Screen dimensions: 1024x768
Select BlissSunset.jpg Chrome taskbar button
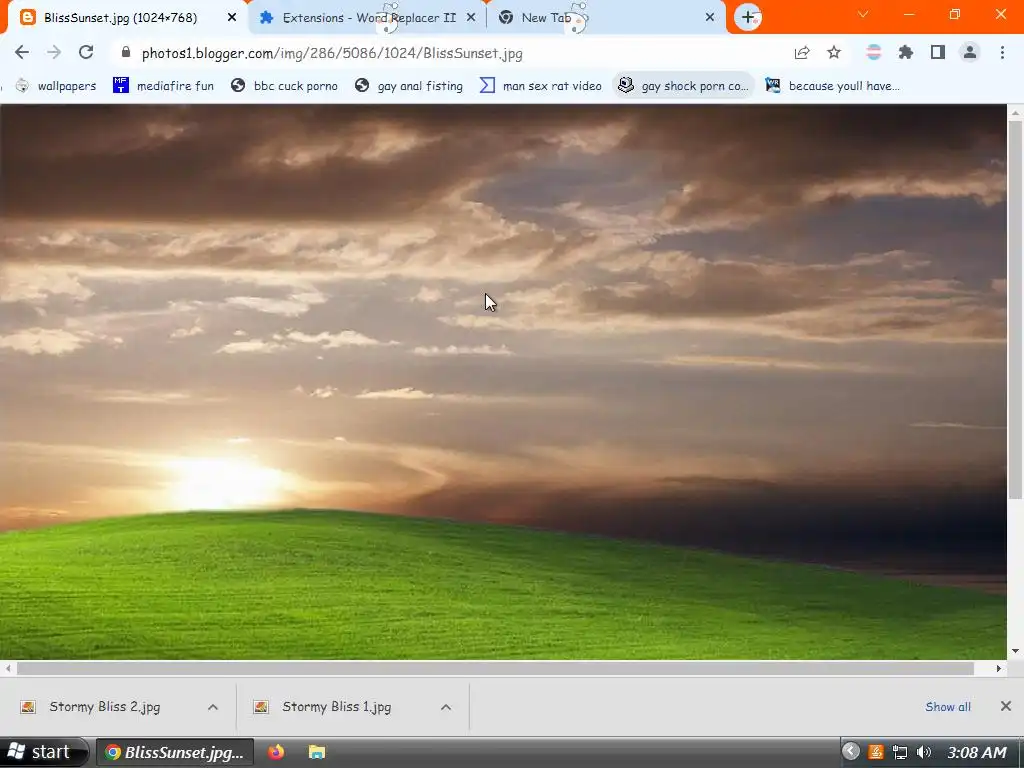click(x=175, y=752)
